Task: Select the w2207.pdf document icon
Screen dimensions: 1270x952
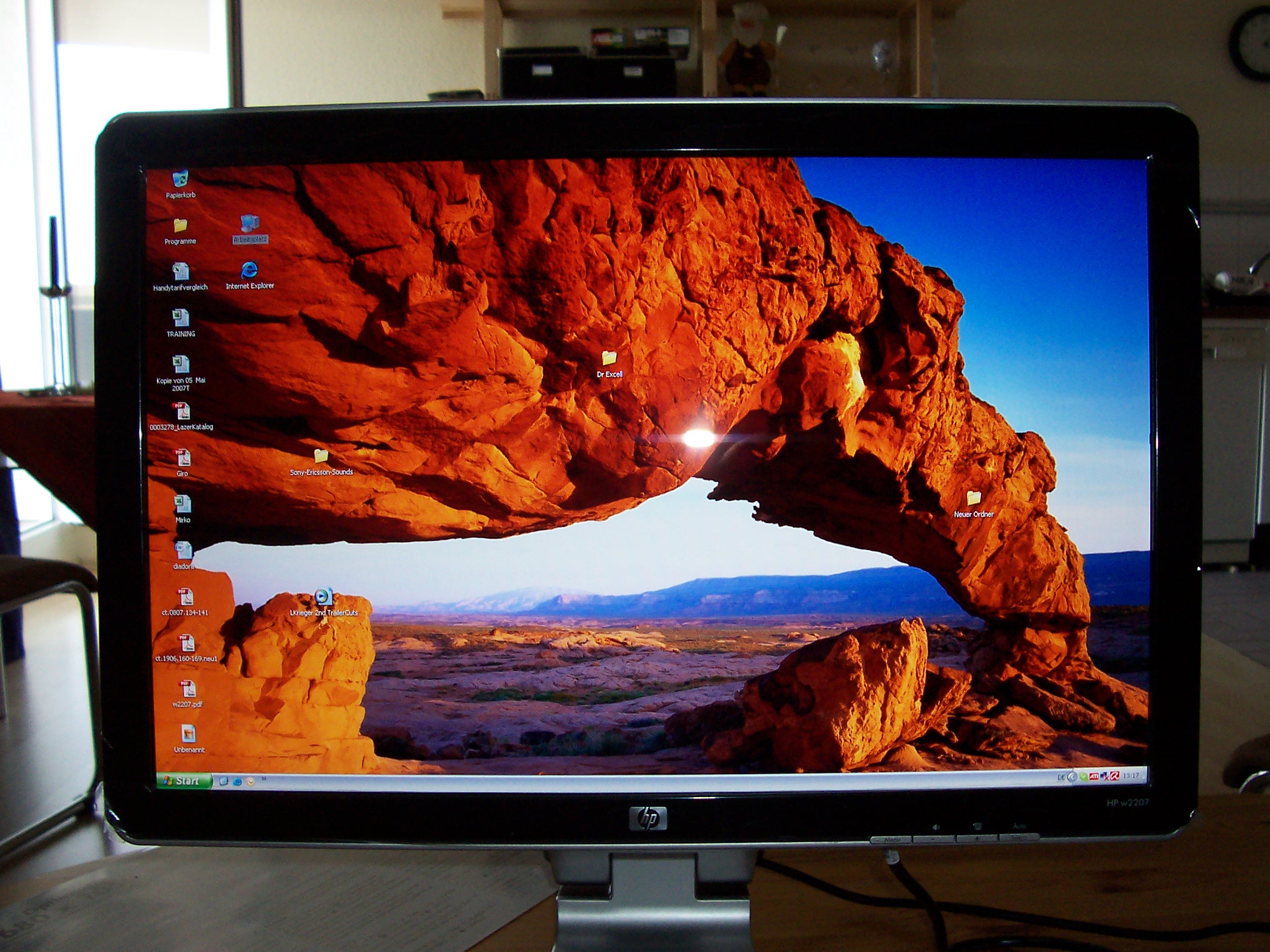Action: [187, 689]
